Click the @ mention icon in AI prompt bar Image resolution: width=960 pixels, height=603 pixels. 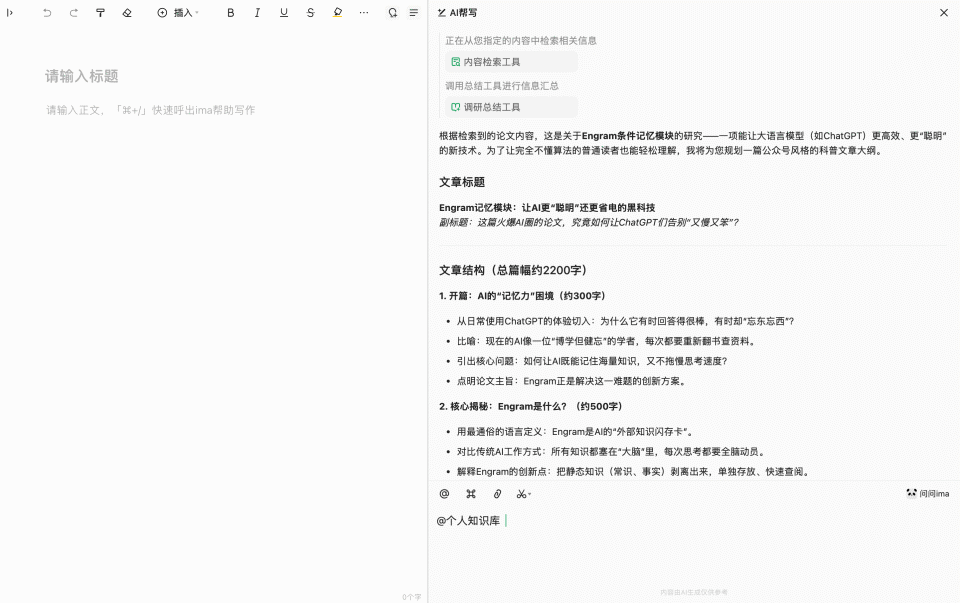coord(443,493)
